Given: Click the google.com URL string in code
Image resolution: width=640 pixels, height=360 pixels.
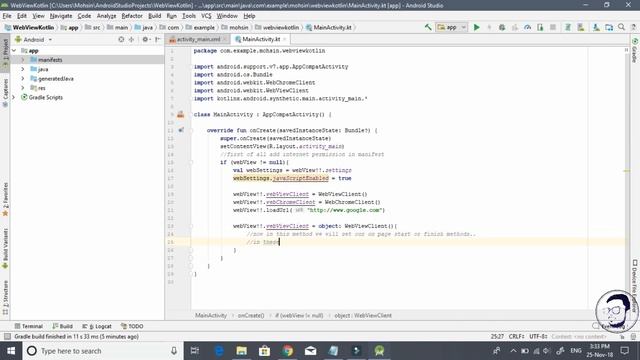Looking at the screenshot, I should (x=346, y=210).
